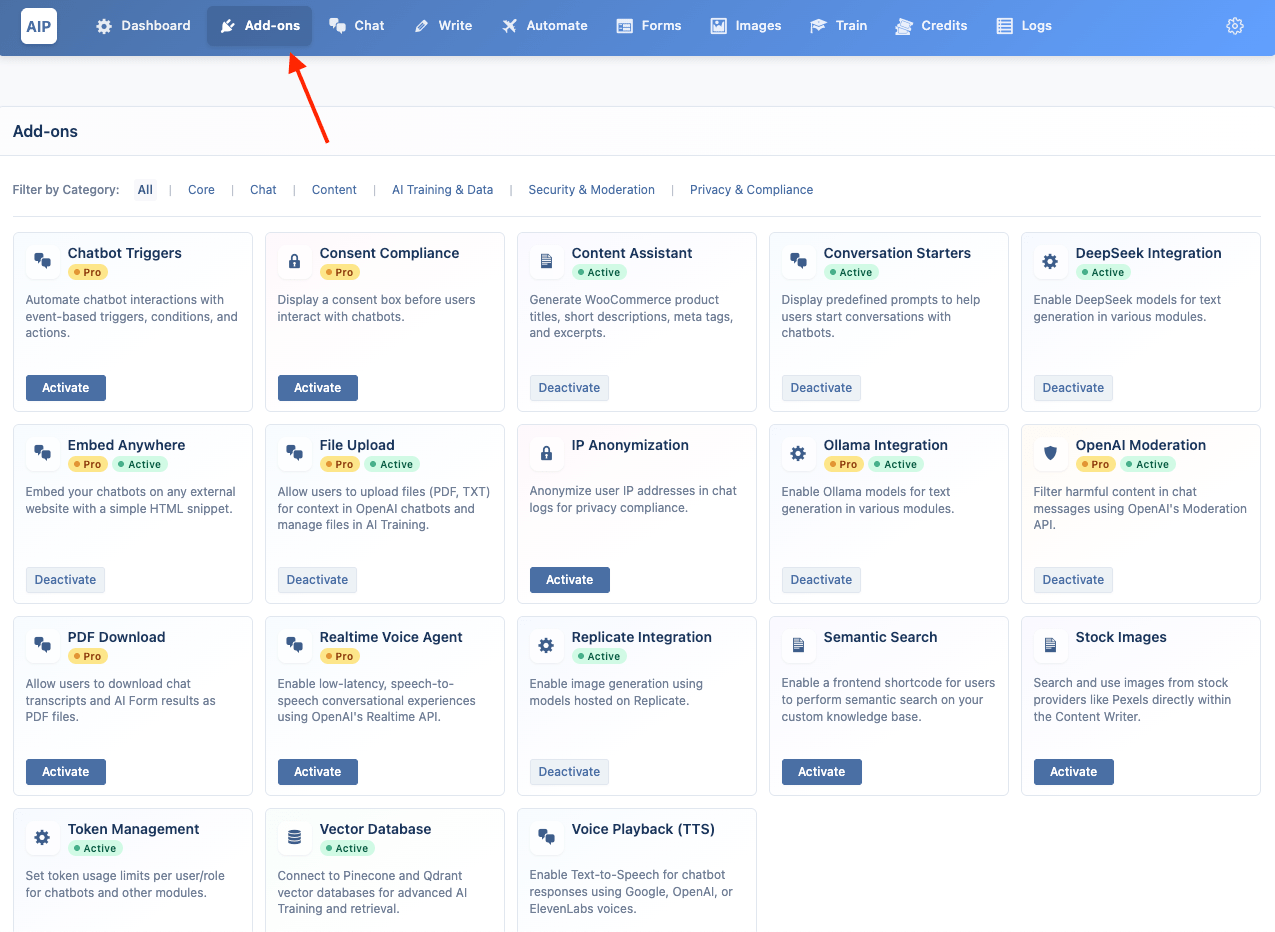Viewport: 1275px width, 932px height.
Task: Click the Embed Anywhere chat icon
Action: [x=42, y=453]
